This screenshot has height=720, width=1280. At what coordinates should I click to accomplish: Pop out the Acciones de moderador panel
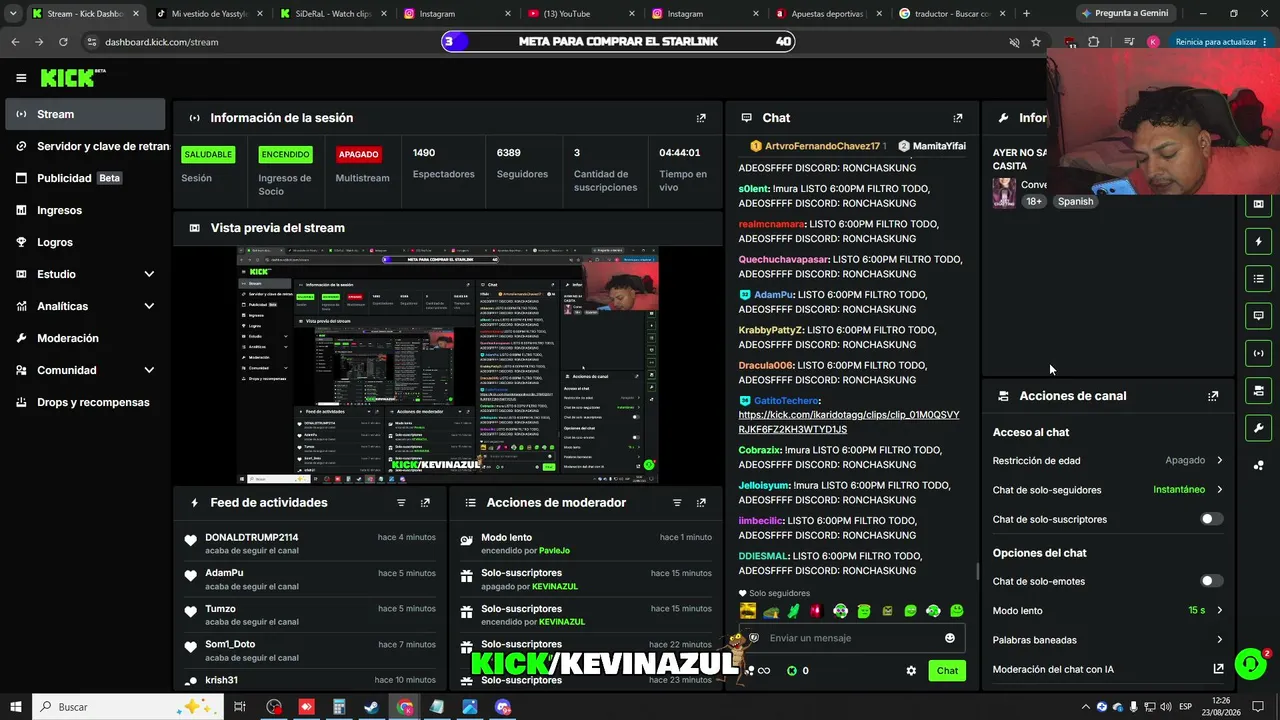click(x=701, y=503)
